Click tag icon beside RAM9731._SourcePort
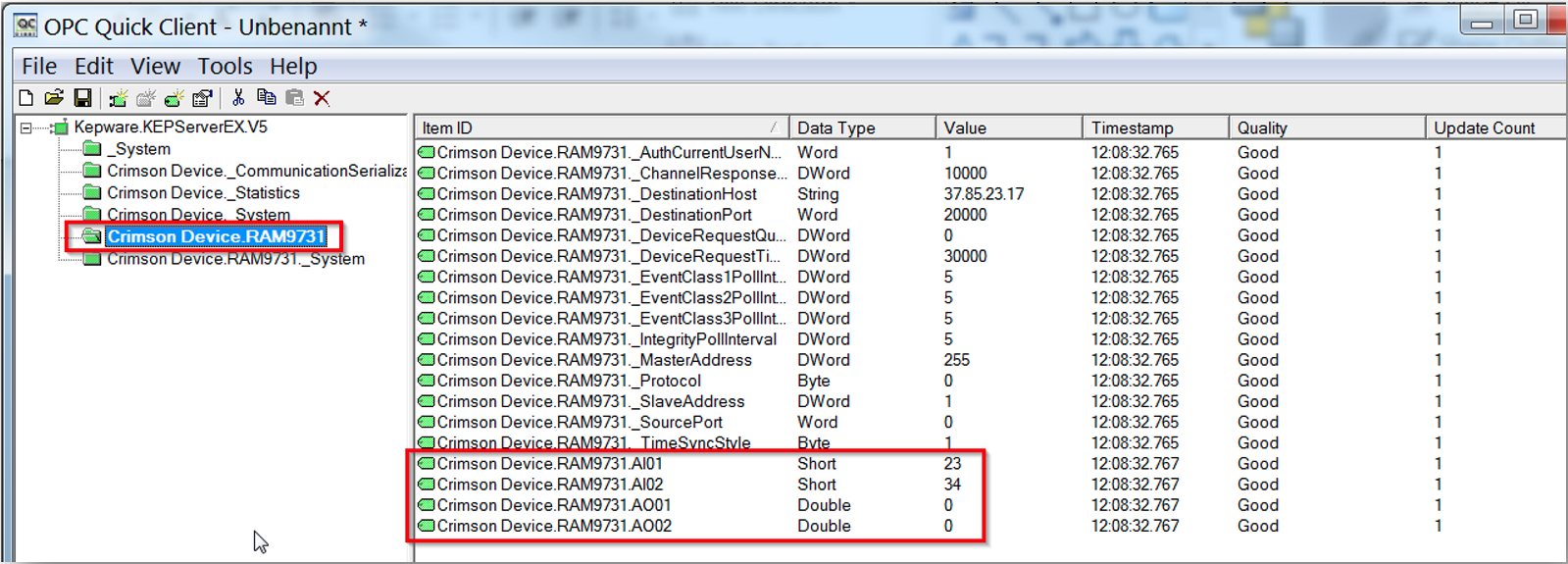 [427, 422]
